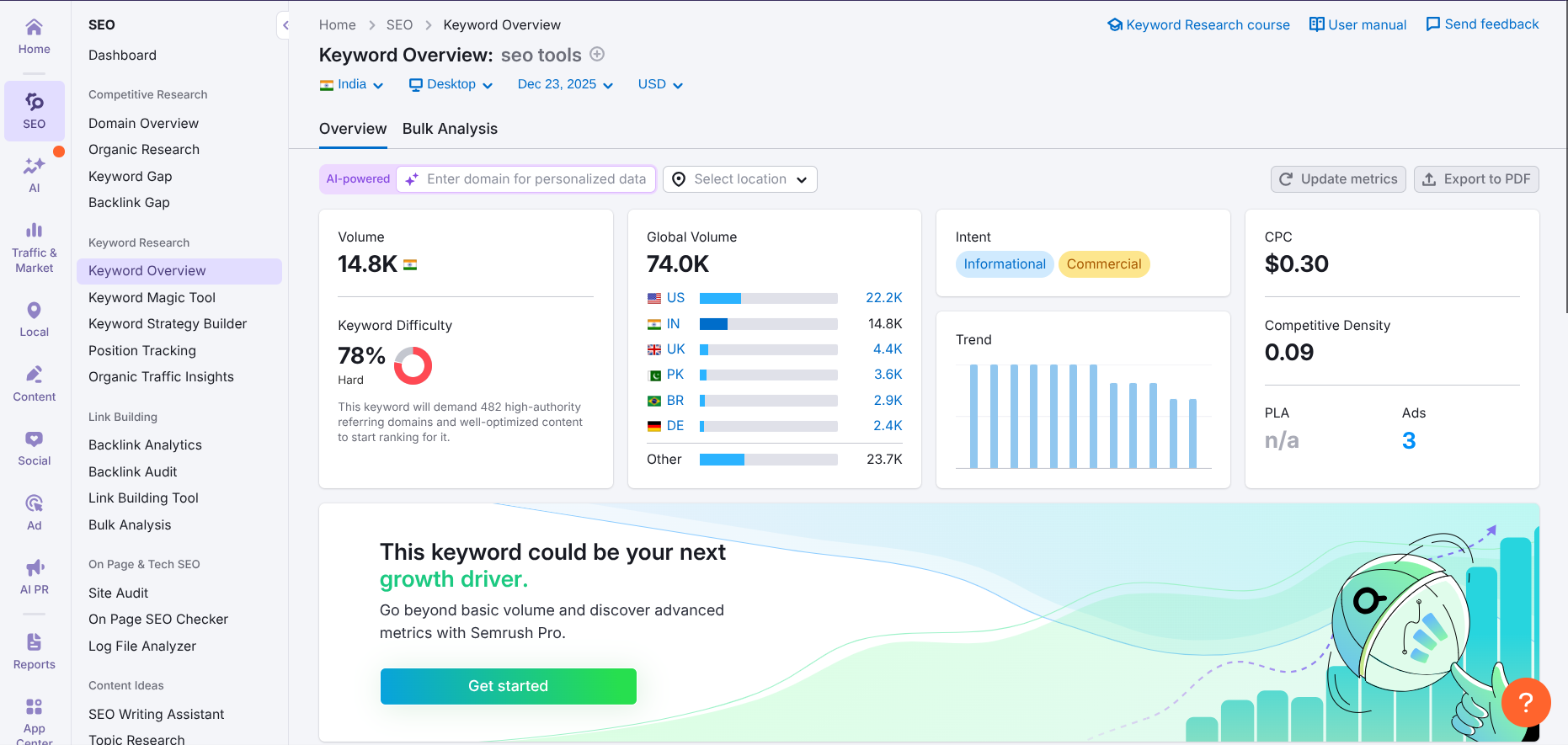Click the Keyword Difficulty donut chart
This screenshot has height=745, width=1568.
point(413,365)
